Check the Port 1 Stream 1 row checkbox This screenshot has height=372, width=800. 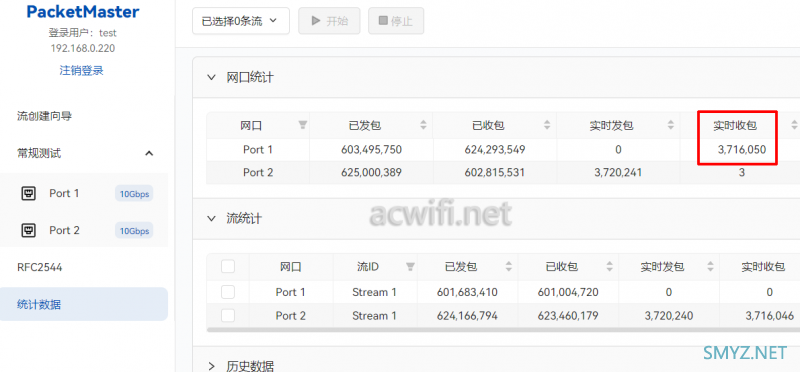tap(228, 292)
